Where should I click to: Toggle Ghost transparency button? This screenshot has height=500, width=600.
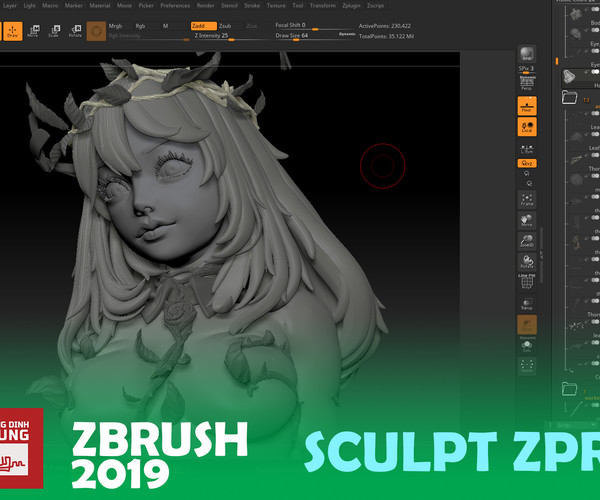click(x=527, y=325)
